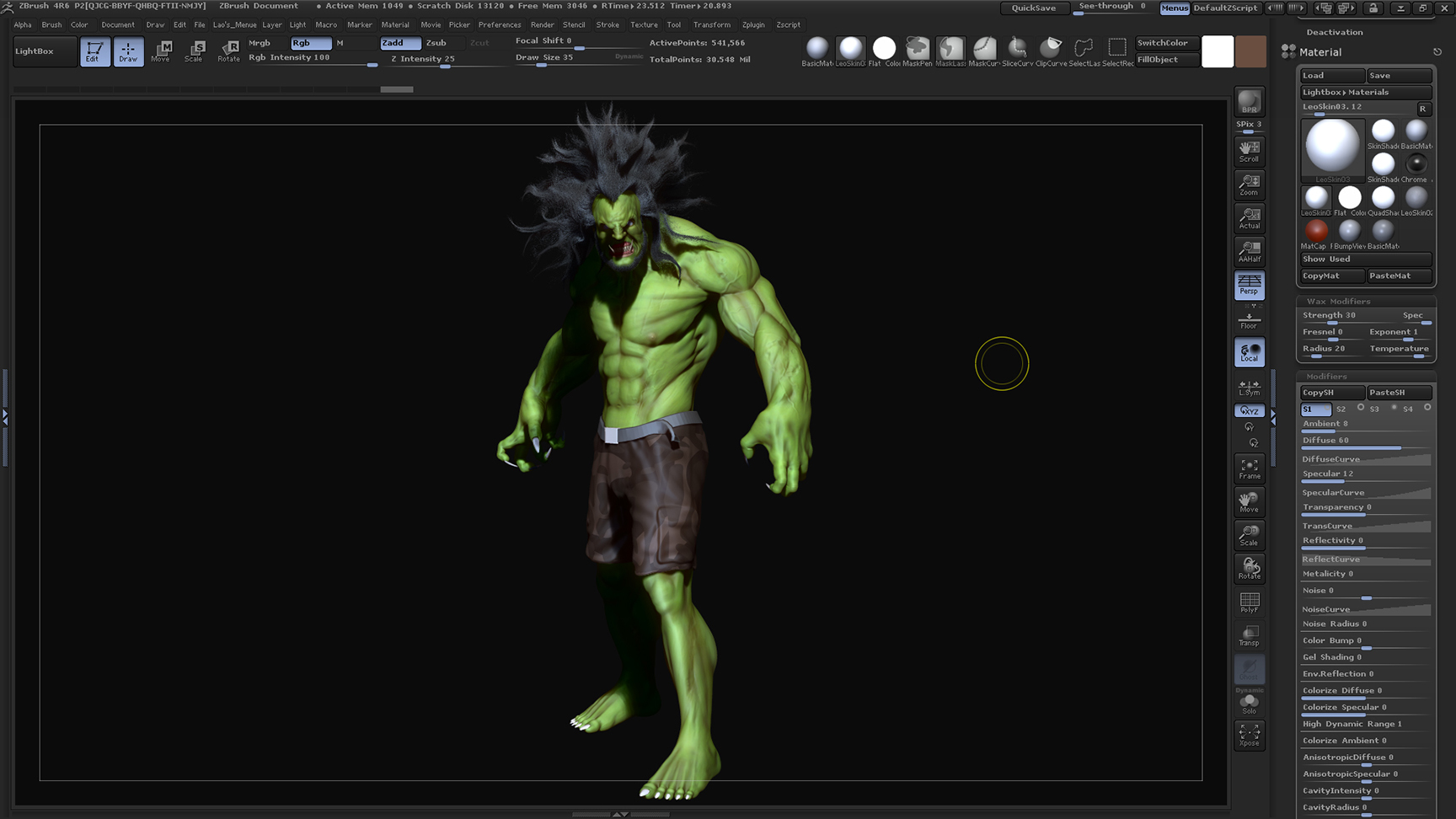Activate Edit mode in the top toolbar
The image size is (1456, 819).
coord(94,51)
